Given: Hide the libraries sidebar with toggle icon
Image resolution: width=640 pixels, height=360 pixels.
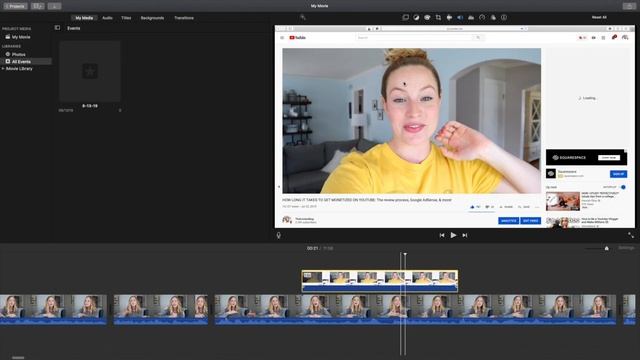Looking at the screenshot, I should pyautogui.click(x=57, y=28).
